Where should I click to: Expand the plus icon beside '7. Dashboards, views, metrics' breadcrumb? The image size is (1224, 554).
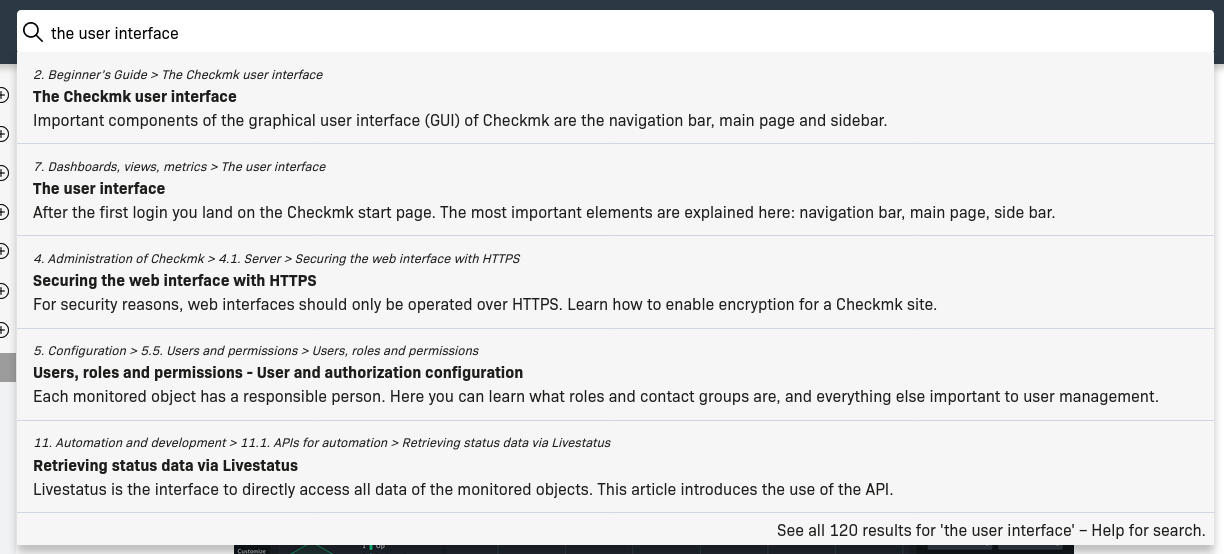coord(3,172)
